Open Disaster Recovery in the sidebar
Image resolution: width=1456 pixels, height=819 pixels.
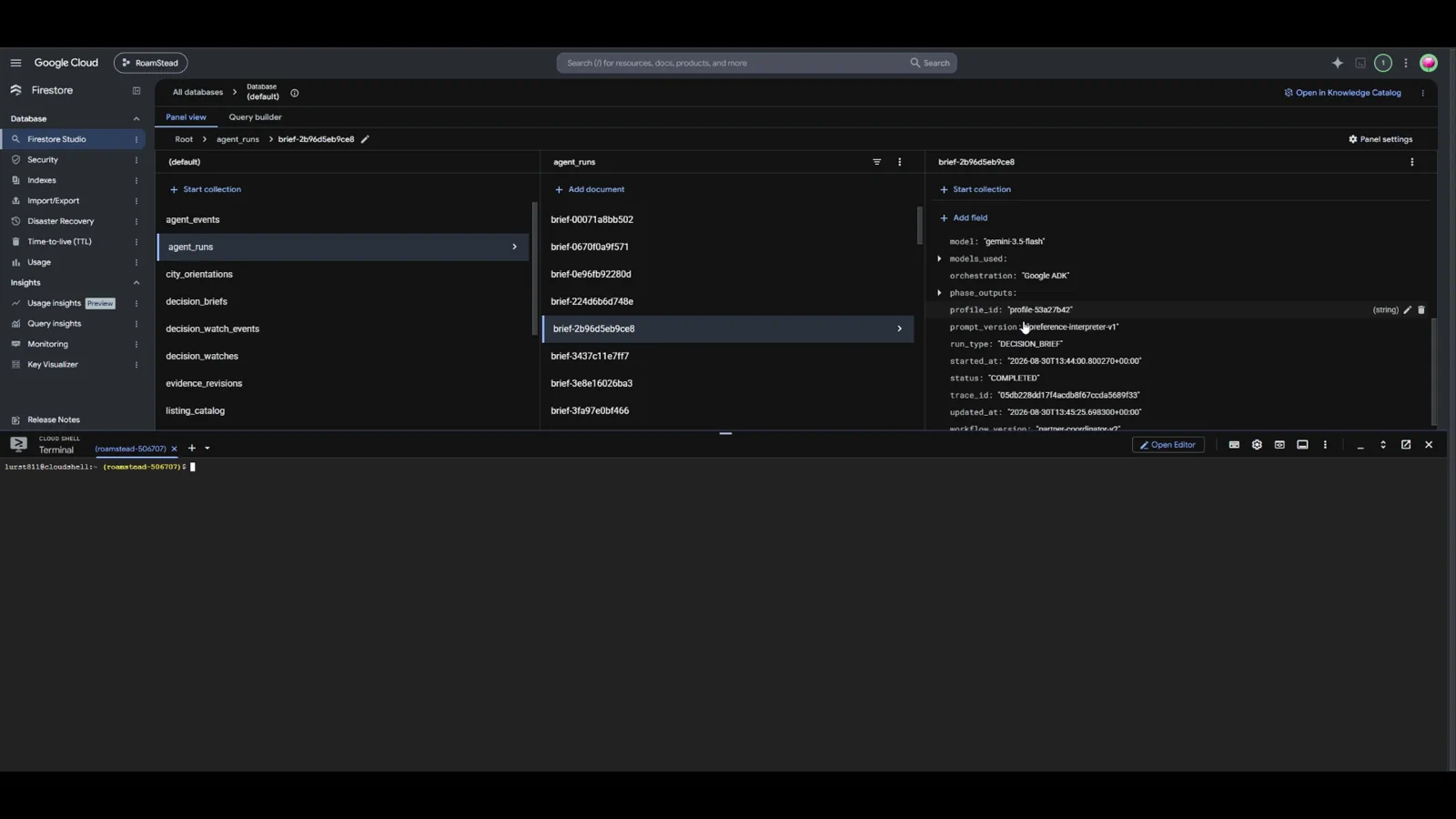(60, 221)
